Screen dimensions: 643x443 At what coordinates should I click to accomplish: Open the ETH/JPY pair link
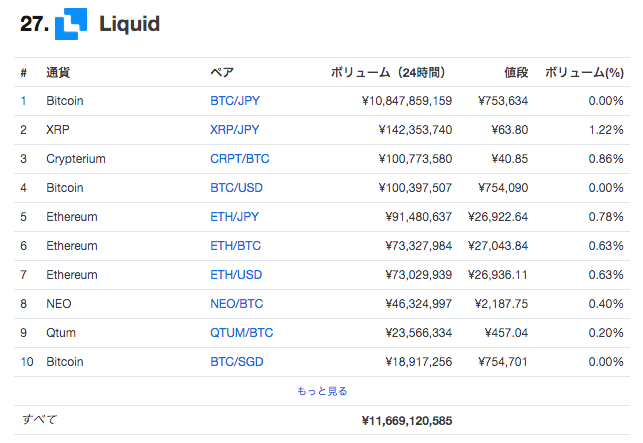pyautogui.click(x=235, y=217)
